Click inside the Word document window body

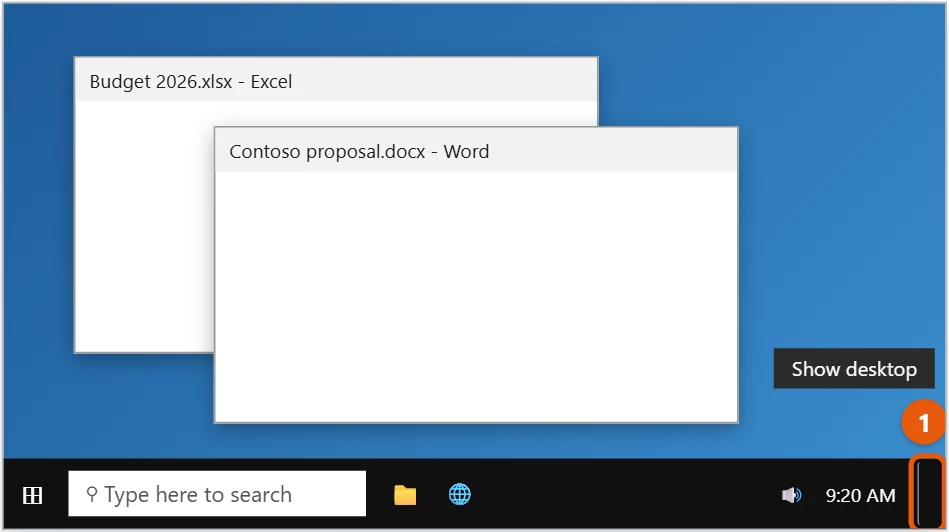[x=476, y=296]
